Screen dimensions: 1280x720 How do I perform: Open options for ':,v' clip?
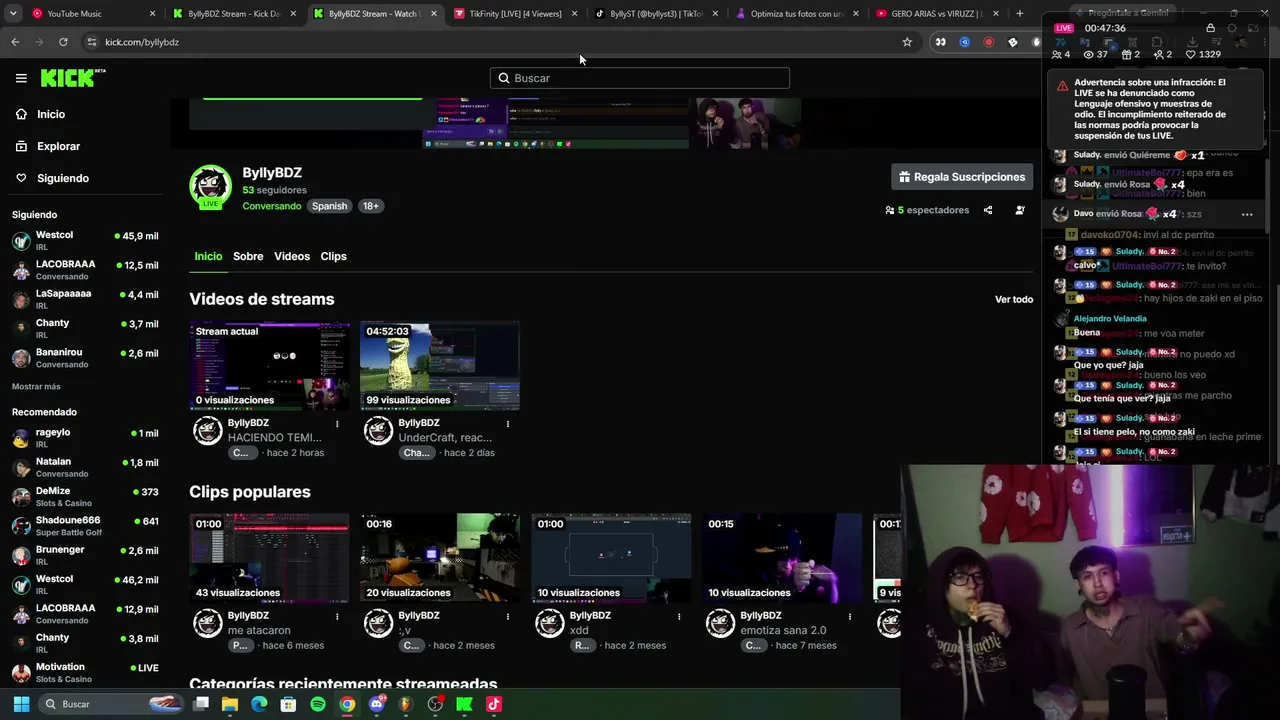(508, 617)
